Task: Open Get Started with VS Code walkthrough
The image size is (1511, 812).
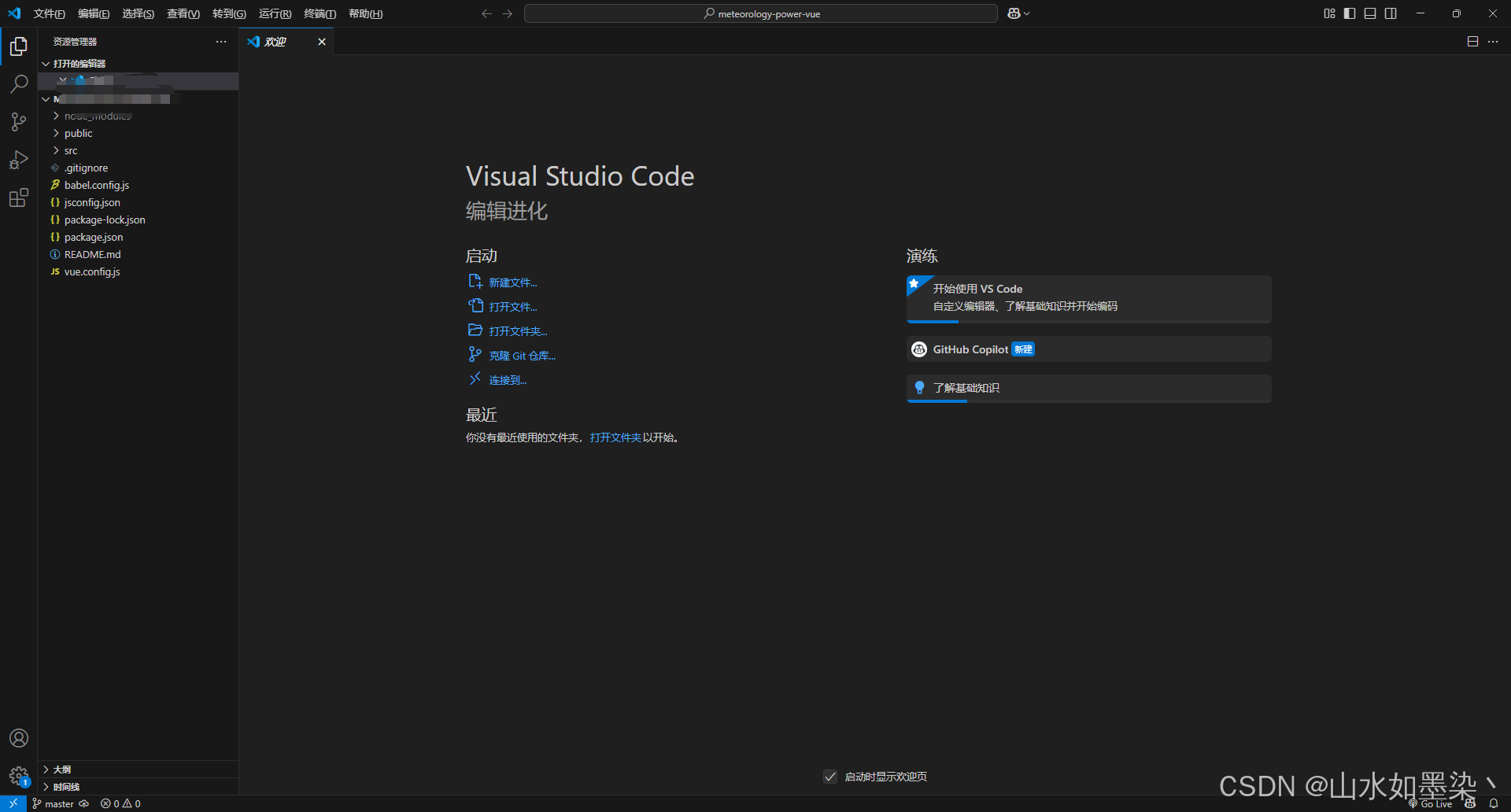Action: 1088,299
